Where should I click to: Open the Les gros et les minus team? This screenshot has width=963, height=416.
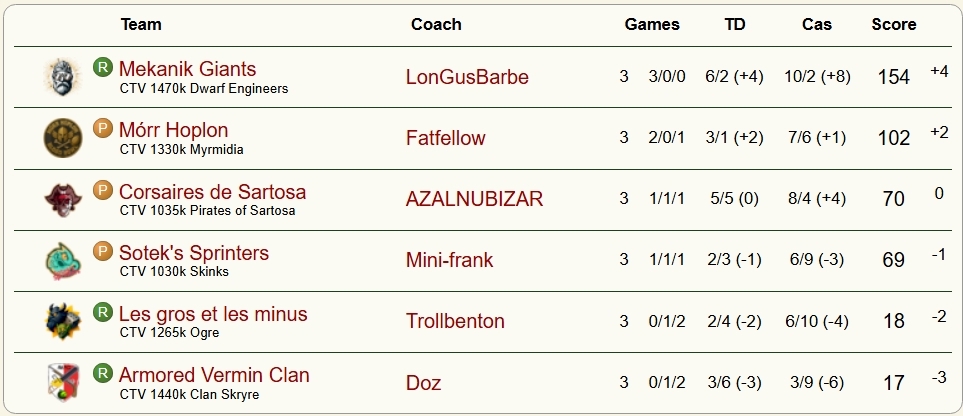pyautogui.click(x=213, y=314)
